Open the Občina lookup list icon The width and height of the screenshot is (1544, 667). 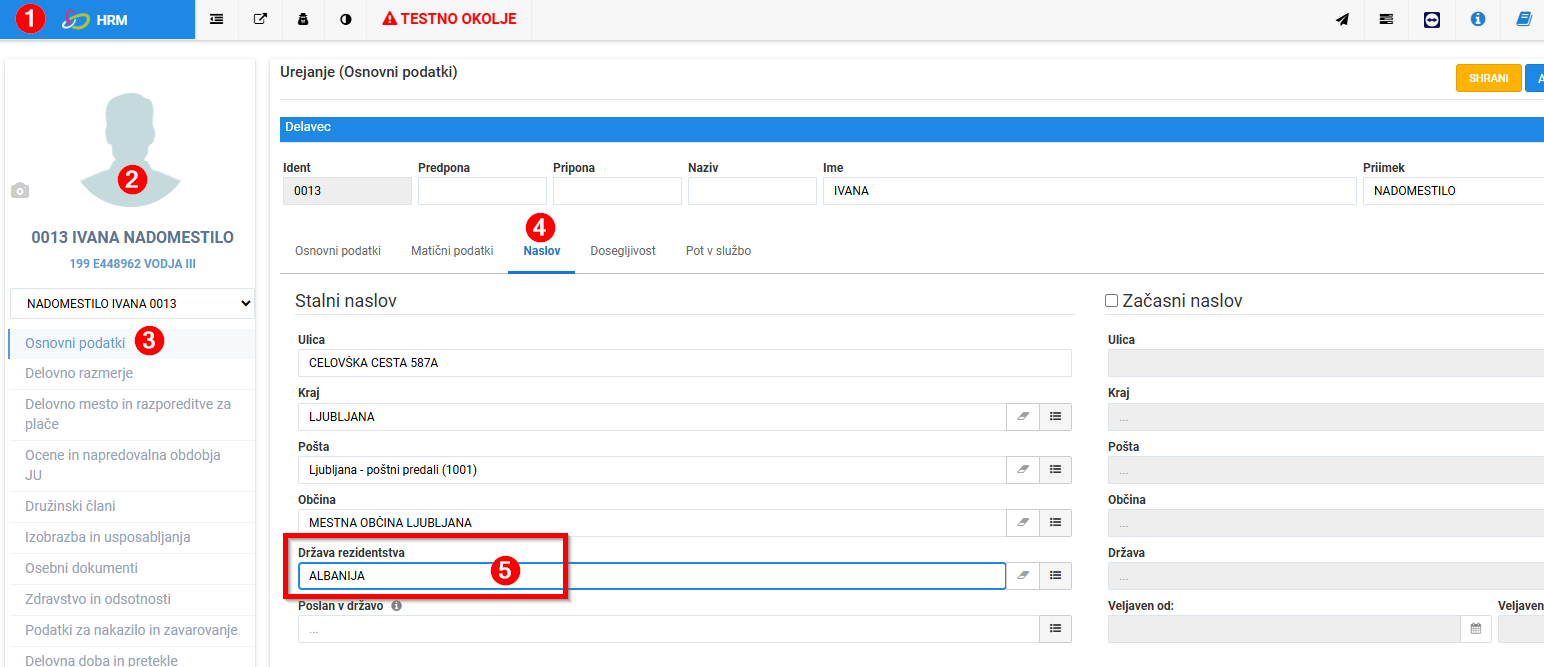pos(1056,523)
